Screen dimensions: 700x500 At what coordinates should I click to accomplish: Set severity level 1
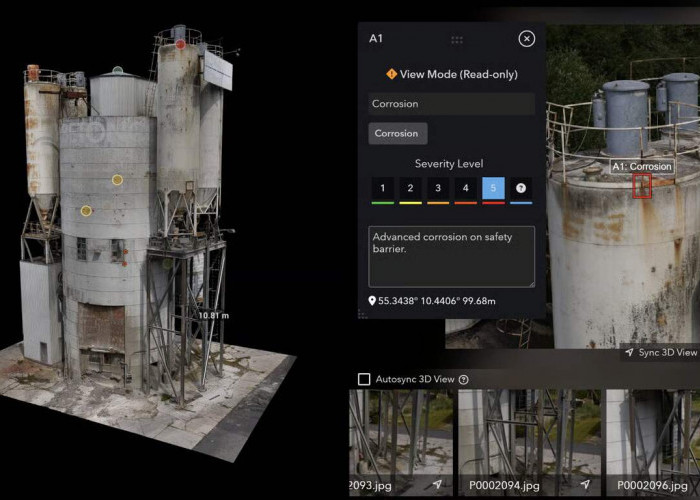(383, 189)
